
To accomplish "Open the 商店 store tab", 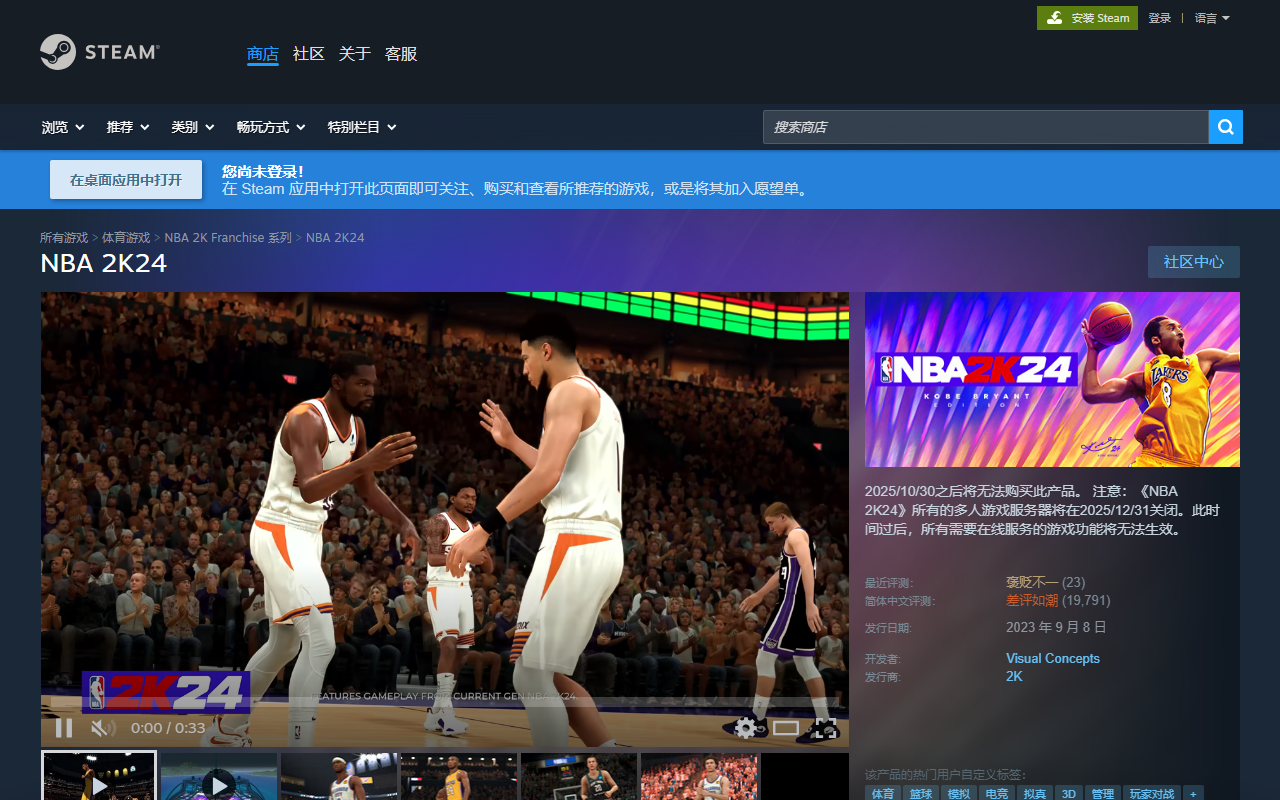I will pyautogui.click(x=263, y=54).
